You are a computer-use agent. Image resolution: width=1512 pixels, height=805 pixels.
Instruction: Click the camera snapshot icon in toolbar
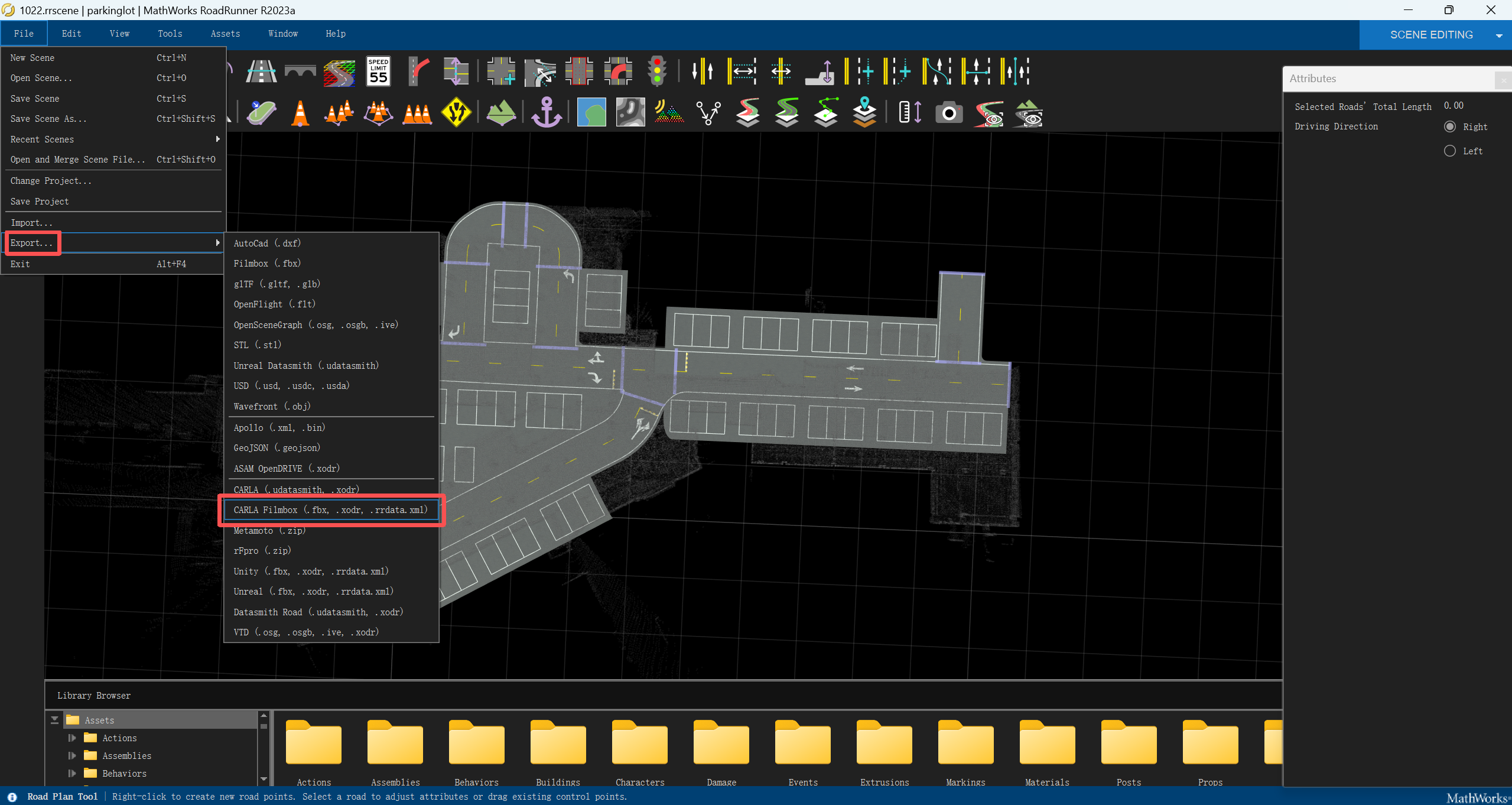click(x=949, y=112)
